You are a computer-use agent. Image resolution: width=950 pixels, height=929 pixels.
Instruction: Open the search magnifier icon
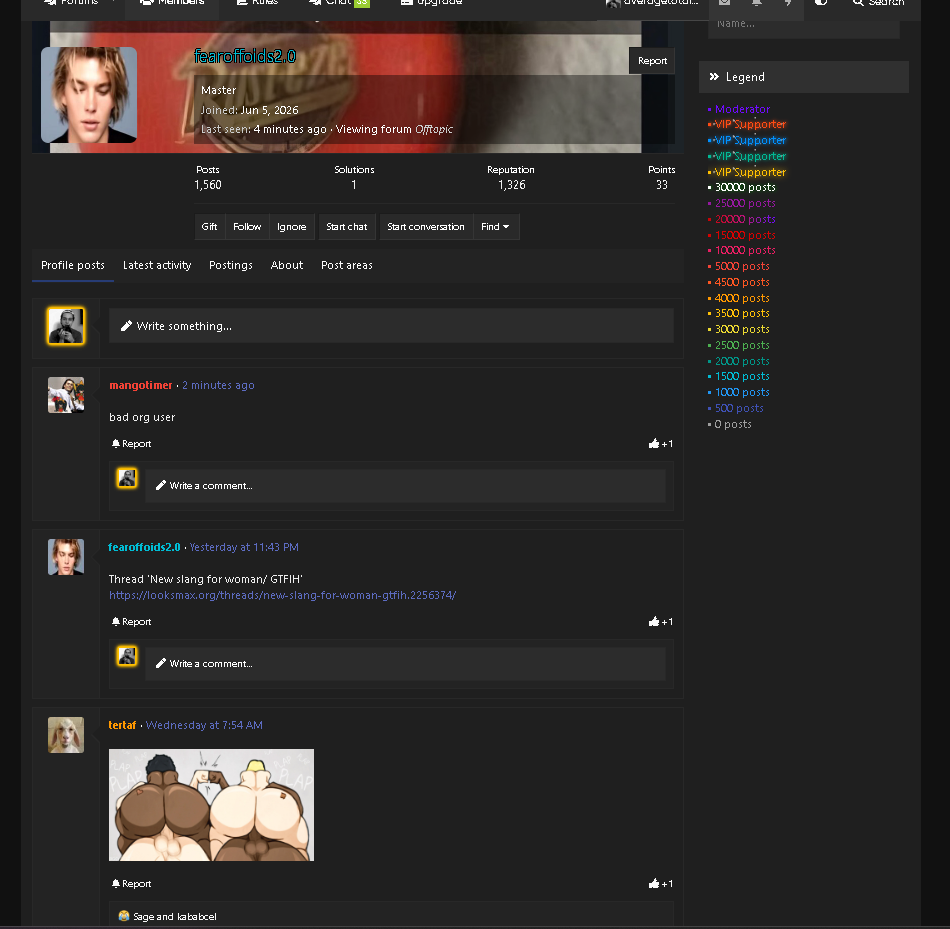[x=857, y=2]
